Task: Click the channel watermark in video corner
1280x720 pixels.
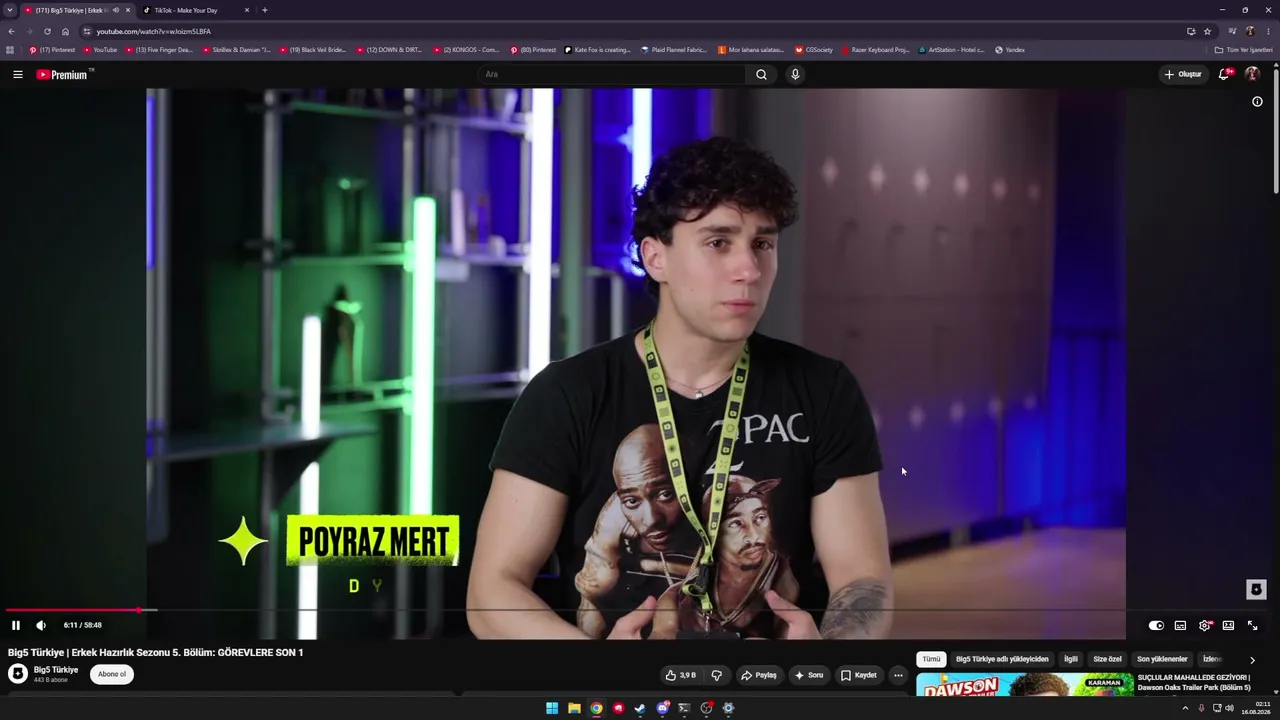Action: click(x=1257, y=589)
